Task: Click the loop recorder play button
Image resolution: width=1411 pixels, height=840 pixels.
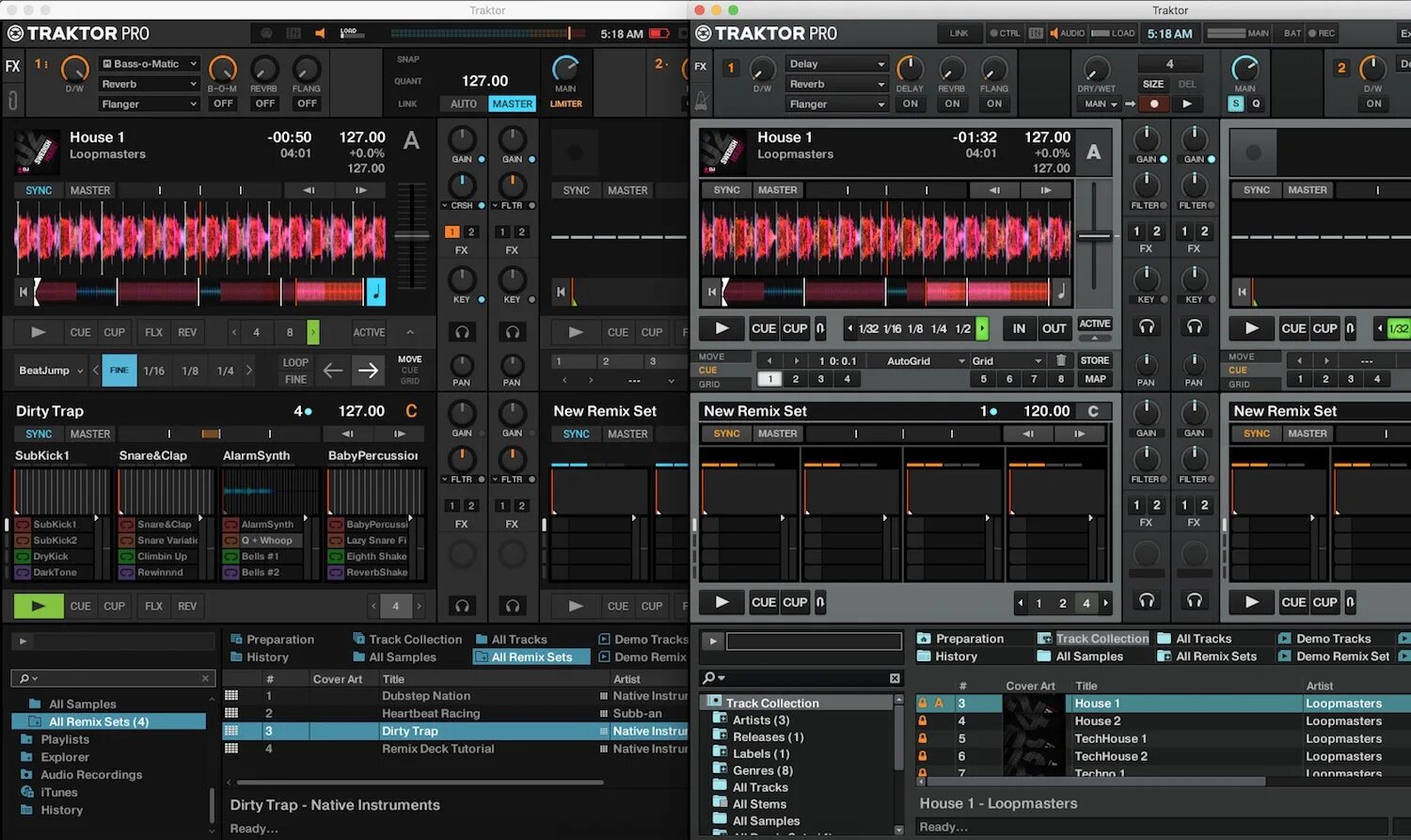Action: 1187,103
